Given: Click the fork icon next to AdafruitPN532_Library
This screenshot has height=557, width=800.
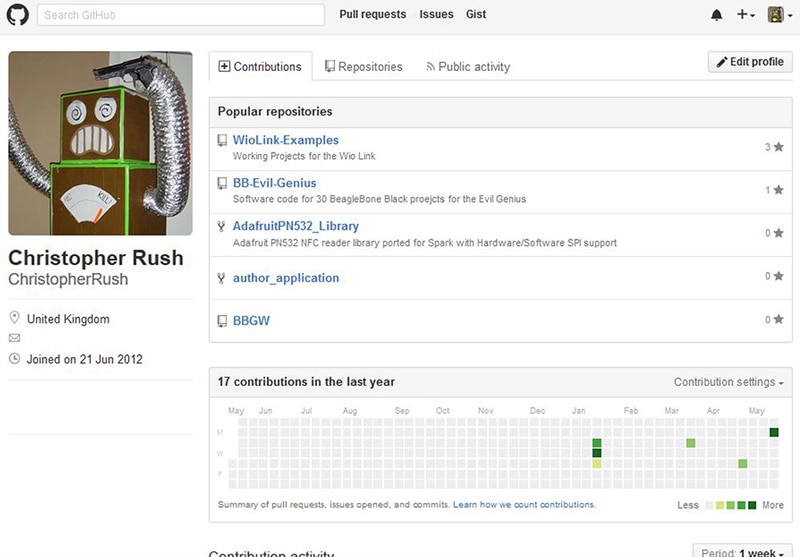Looking at the screenshot, I should tap(222, 227).
